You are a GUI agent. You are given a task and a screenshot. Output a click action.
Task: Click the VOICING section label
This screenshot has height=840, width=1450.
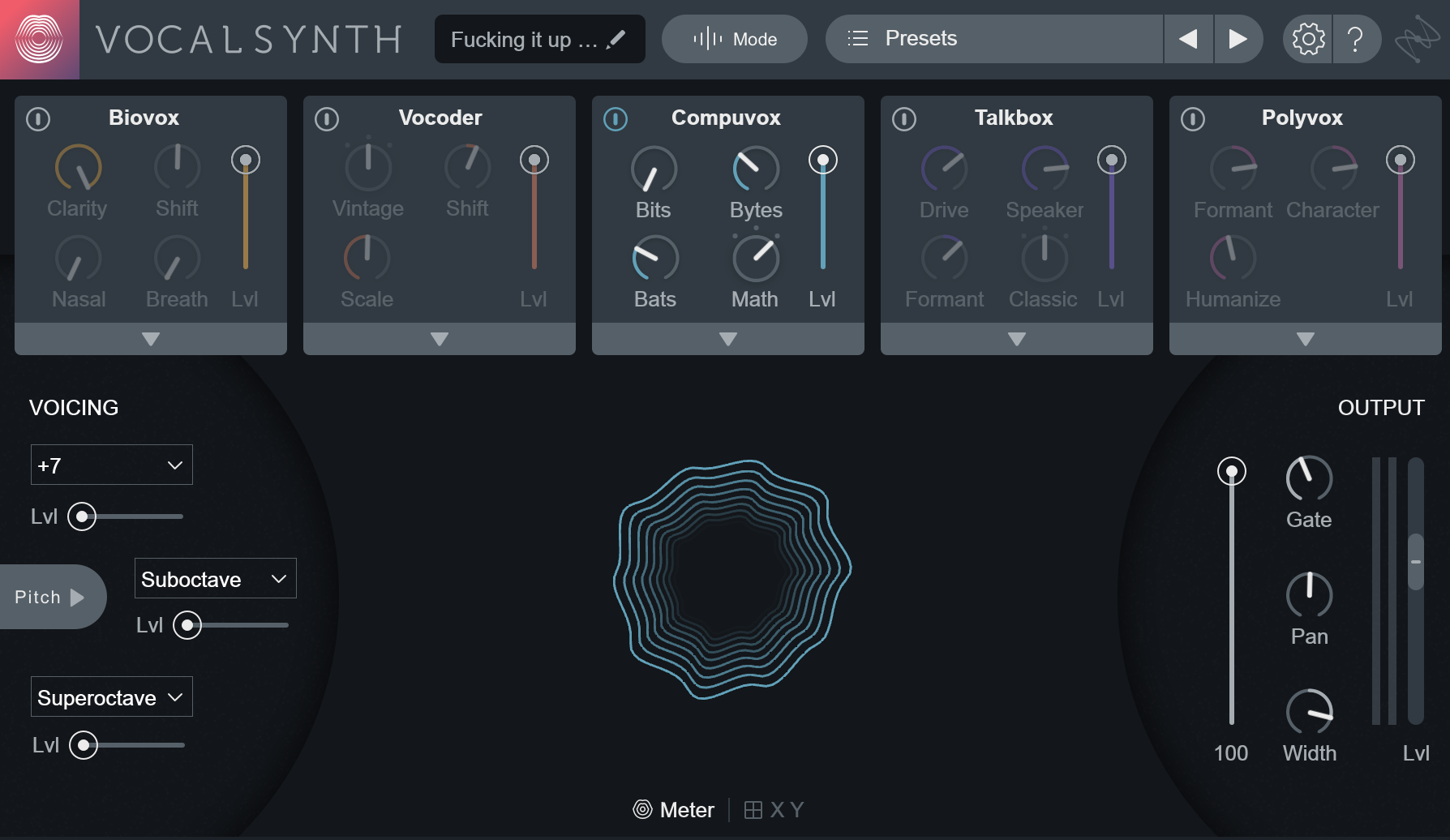click(74, 407)
